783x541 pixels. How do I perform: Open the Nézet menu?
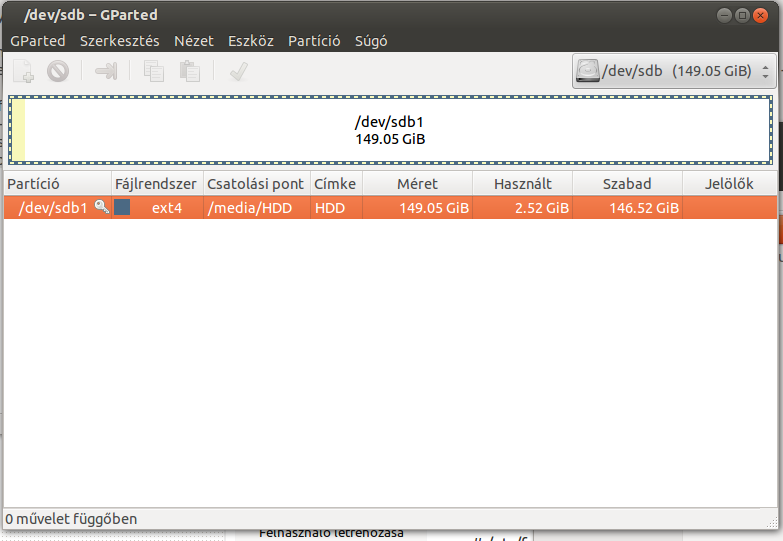tap(194, 41)
